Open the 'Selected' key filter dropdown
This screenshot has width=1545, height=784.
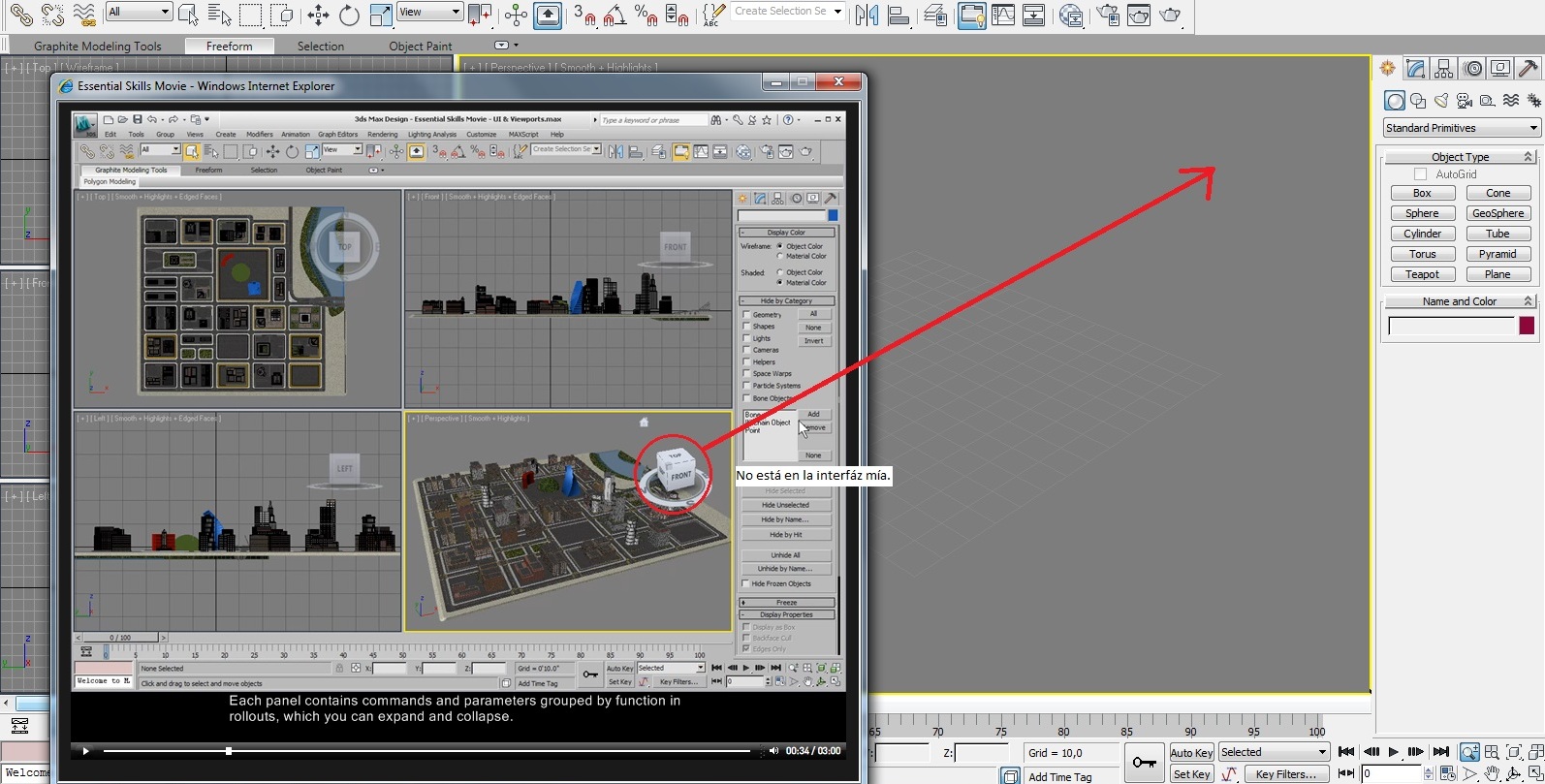tap(1274, 752)
